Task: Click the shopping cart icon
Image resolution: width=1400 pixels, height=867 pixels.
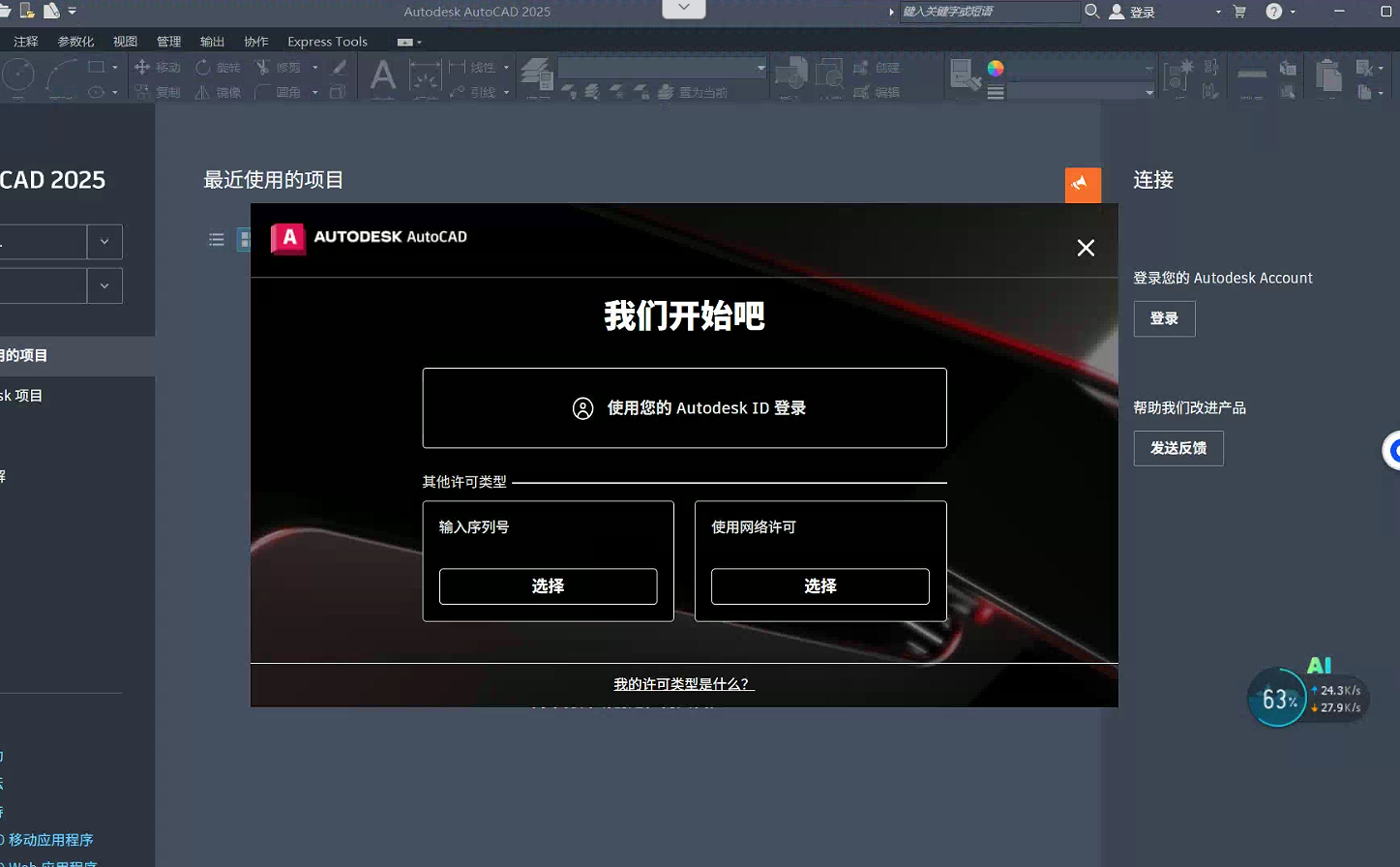Action: pyautogui.click(x=1239, y=12)
